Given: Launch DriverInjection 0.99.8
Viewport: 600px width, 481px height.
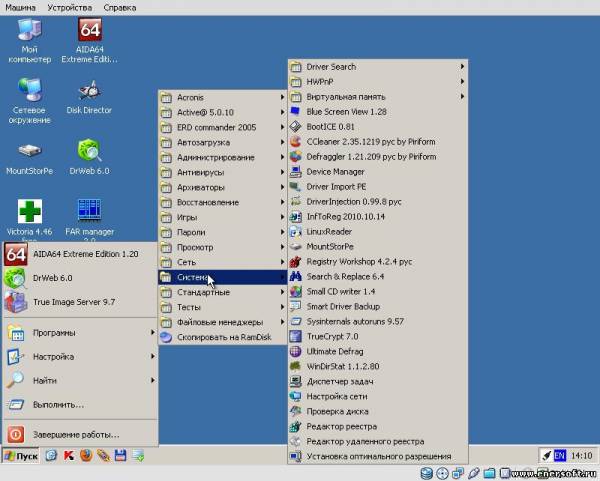Looking at the screenshot, I should [x=378, y=202].
